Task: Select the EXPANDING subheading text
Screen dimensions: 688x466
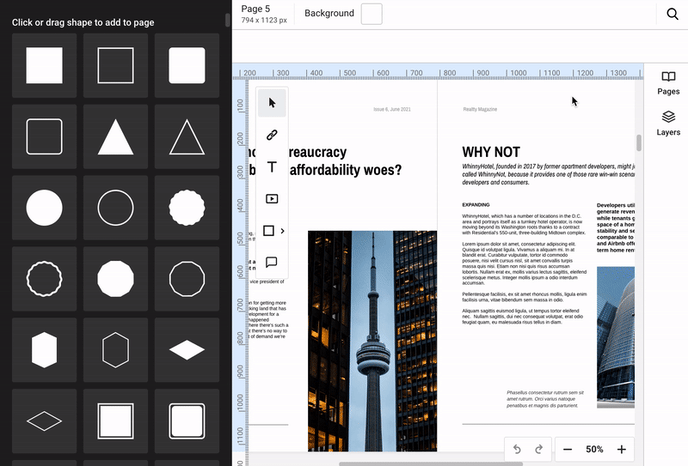Action: pos(476,205)
